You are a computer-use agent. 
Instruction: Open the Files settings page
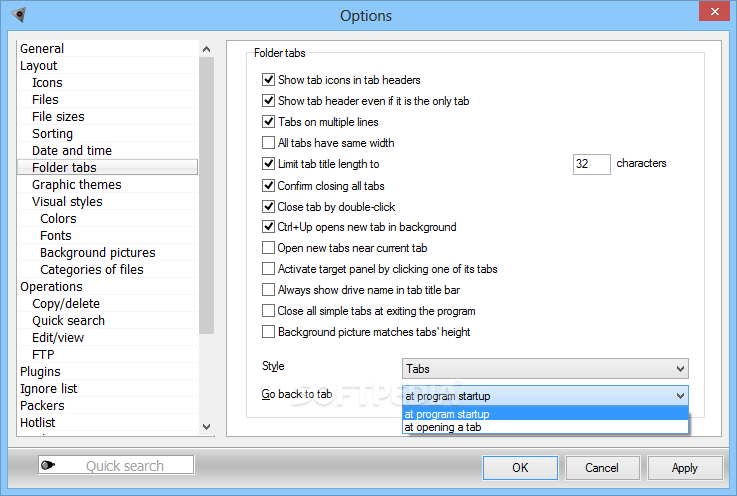pyautogui.click(x=108, y=99)
